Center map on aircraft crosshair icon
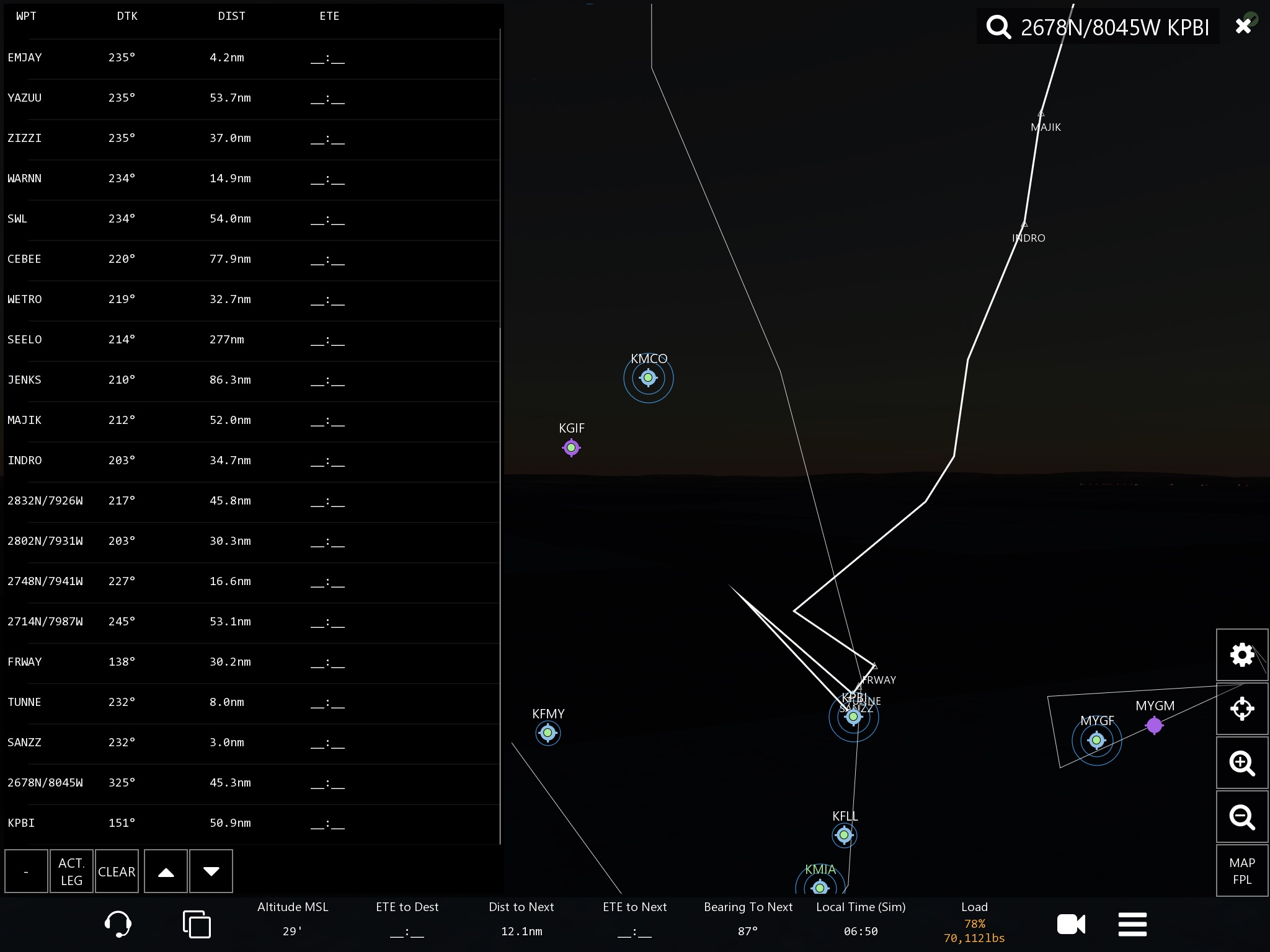Screen dimensions: 1270x952 [x=1241, y=708]
